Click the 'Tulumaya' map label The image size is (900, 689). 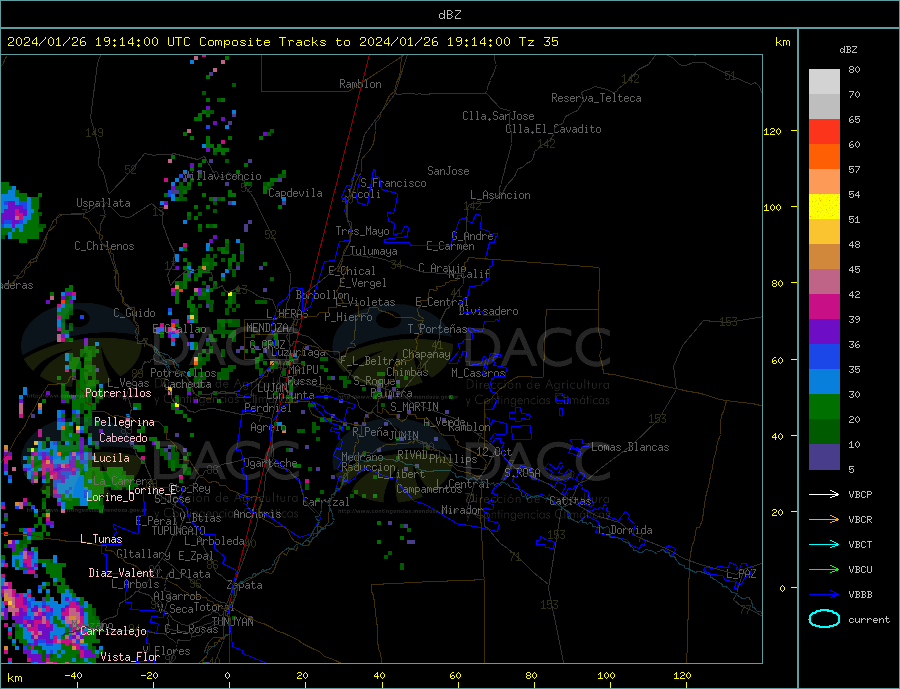(374, 251)
